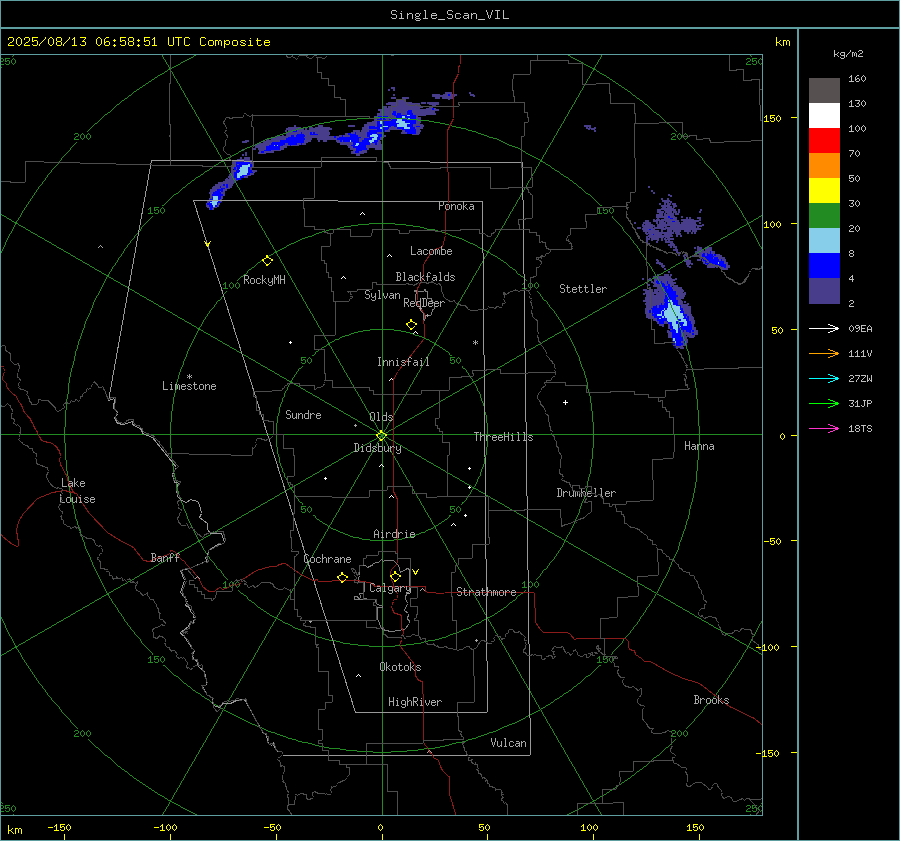Click the cyan 27ZW arrow legend icon
Screen dimensions: 900x841
point(824,378)
